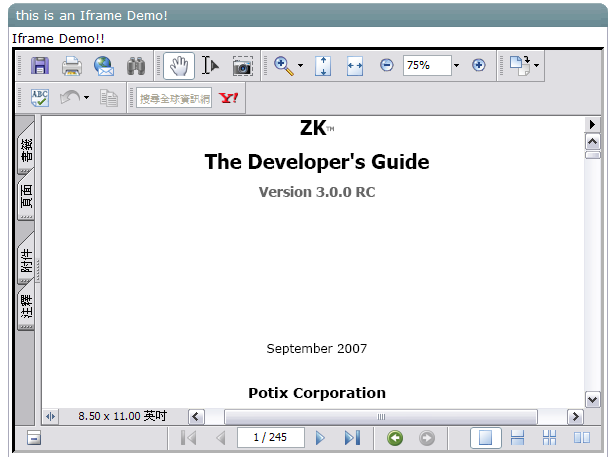Go to First Page button
Viewport: 612px width, 457px height.
[x=189, y=438]
